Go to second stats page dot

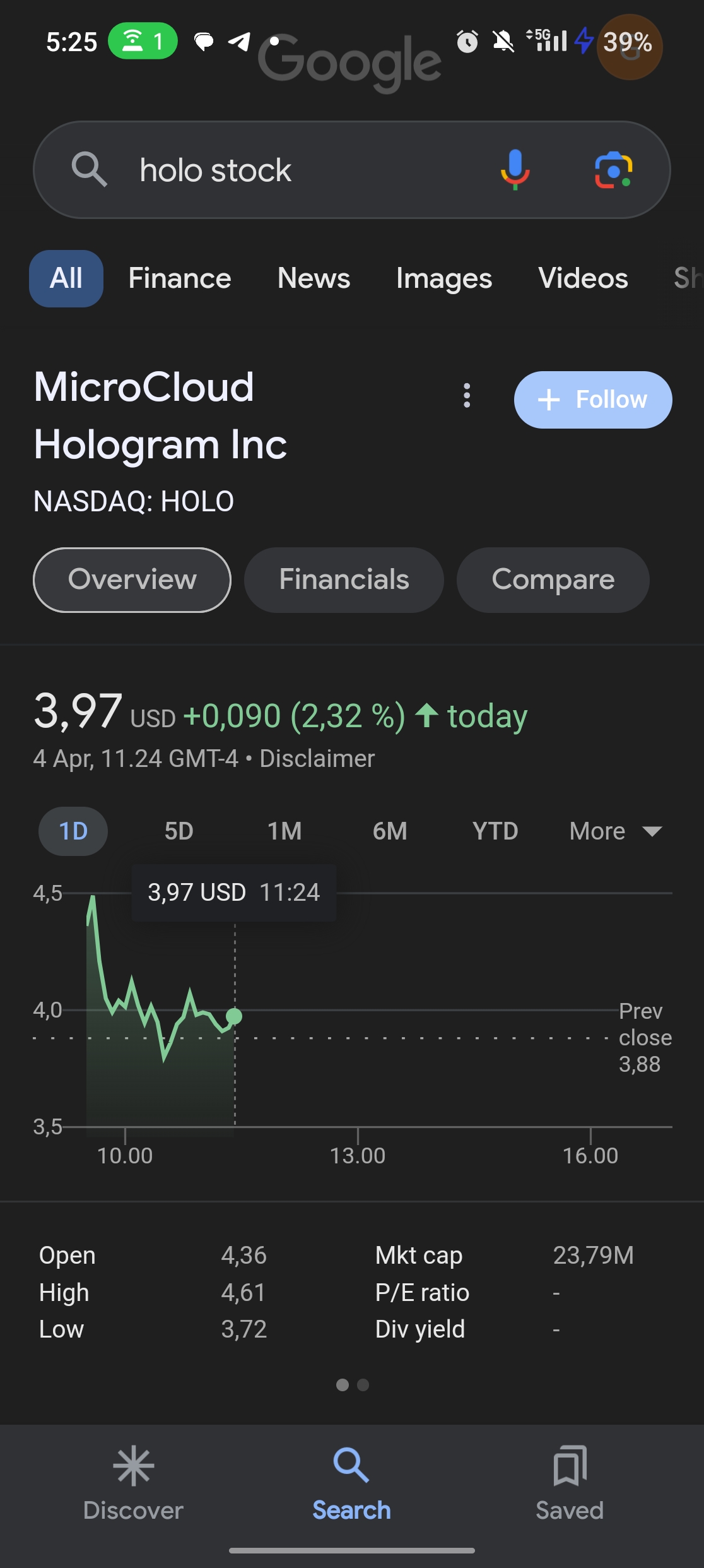(x=363, y=1385)
